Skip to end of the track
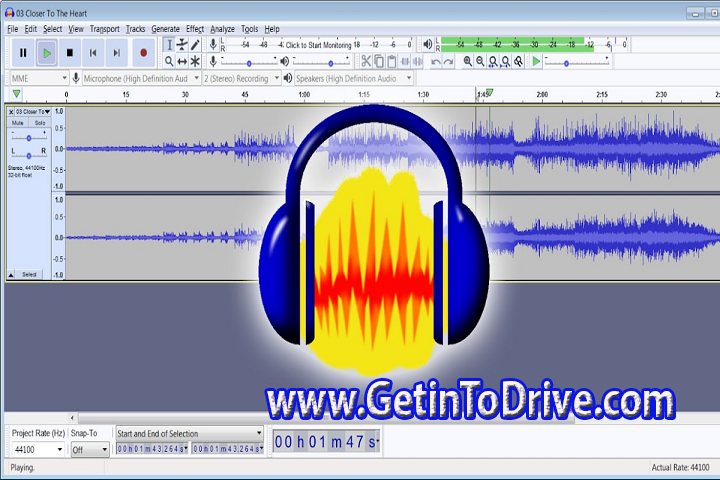 [117, 53]
